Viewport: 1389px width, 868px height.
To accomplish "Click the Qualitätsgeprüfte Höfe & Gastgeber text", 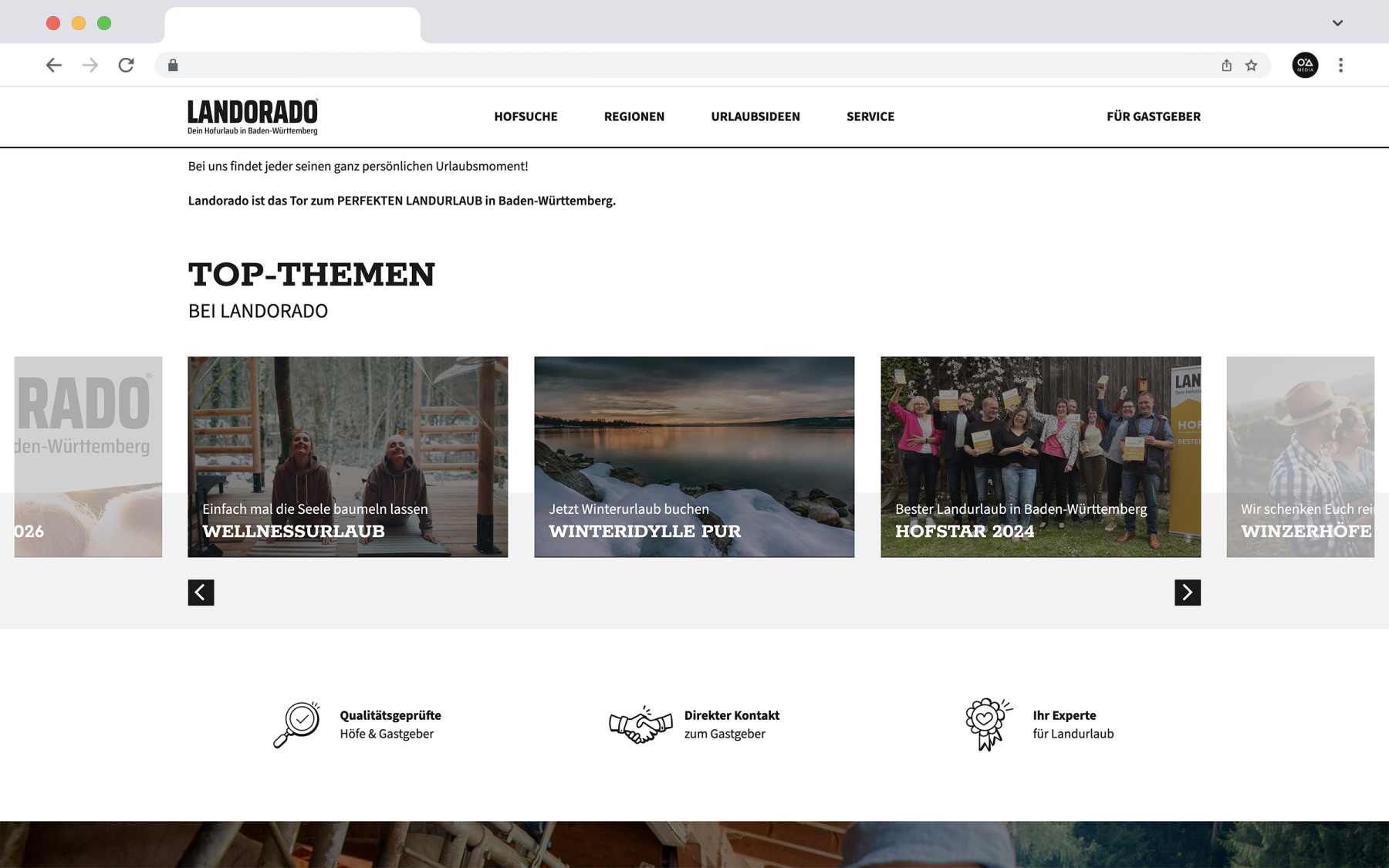I will click(390, 724).
